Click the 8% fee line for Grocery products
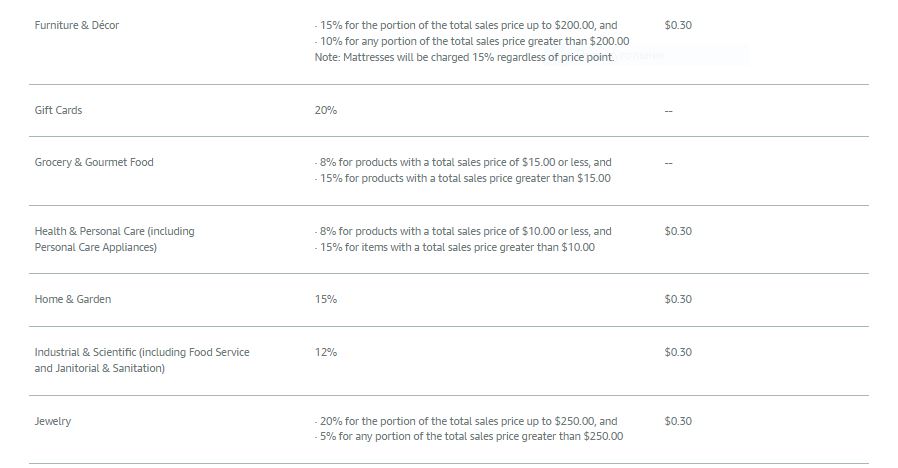The height and width of the screenshot is (468, 898). point(463,162)
